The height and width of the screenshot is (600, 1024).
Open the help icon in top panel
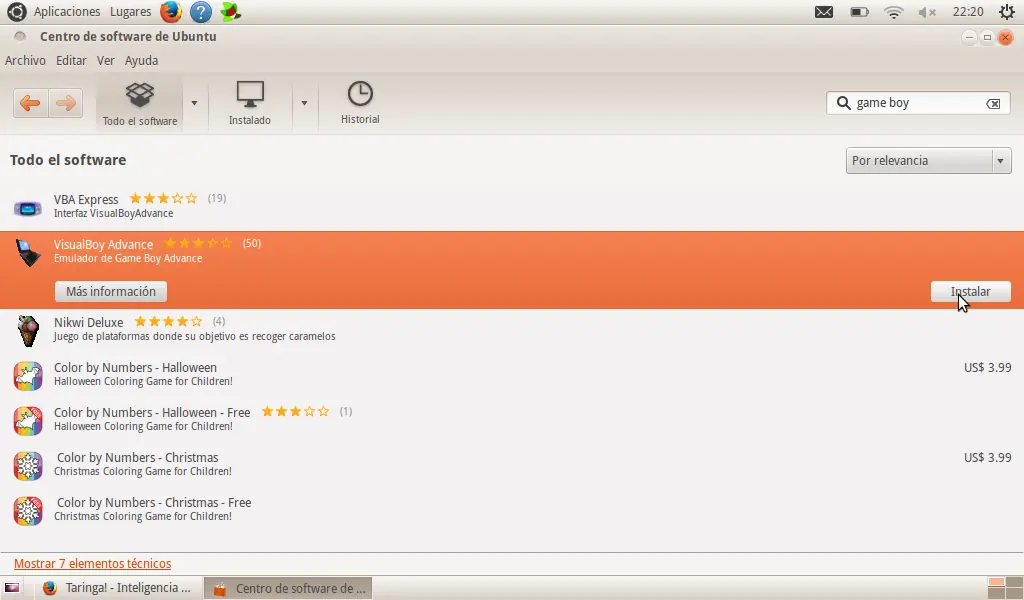click(201, 12)
